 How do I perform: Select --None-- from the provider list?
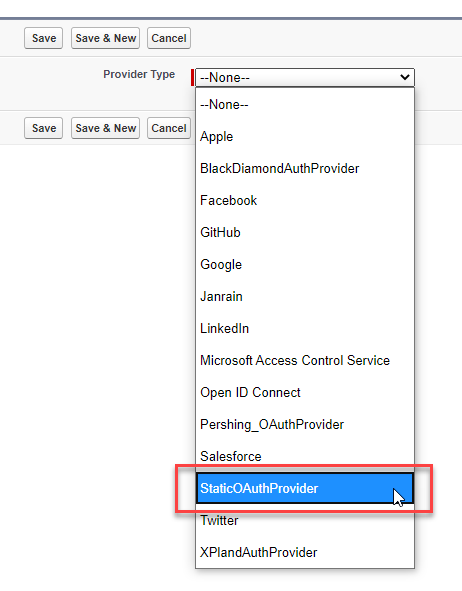305,104
